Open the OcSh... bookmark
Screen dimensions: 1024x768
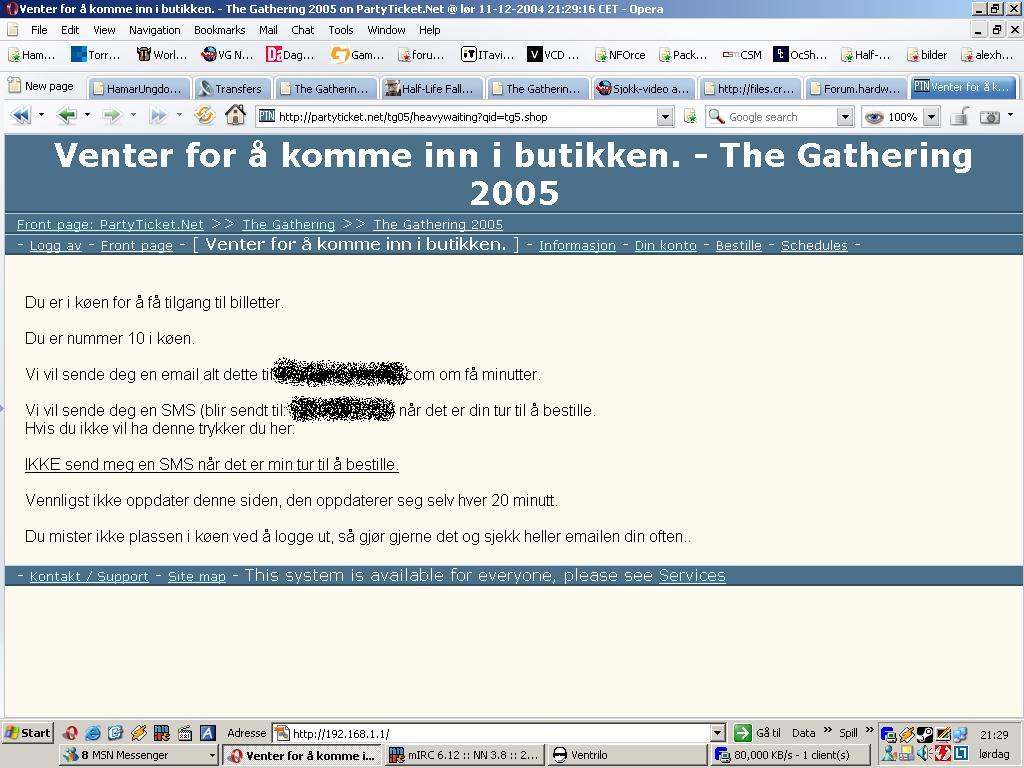tap(800, 55)
